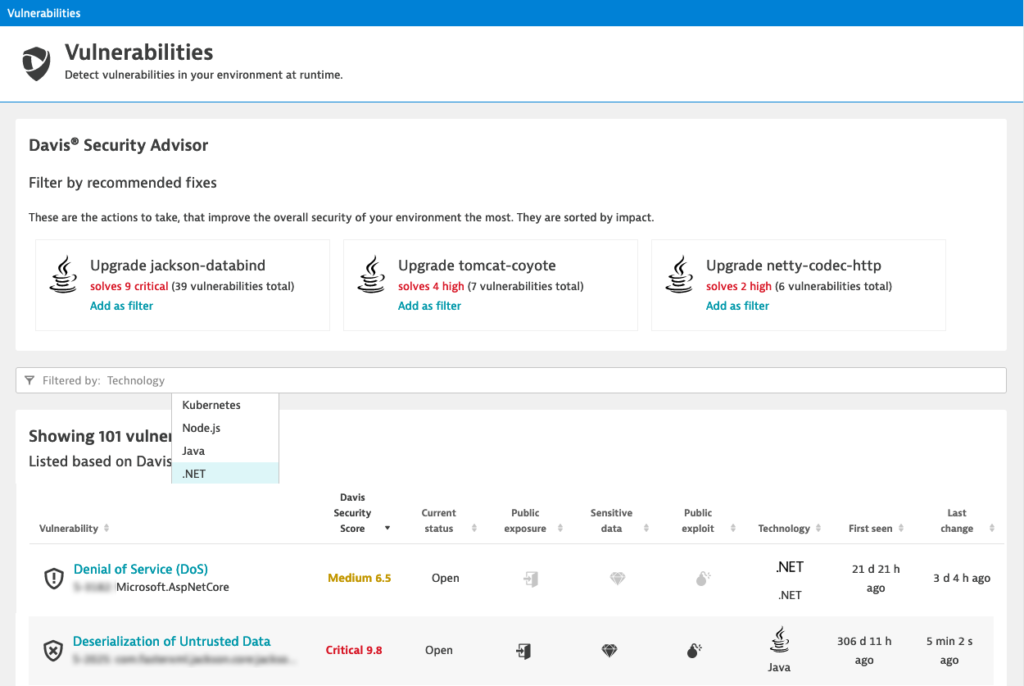Click sensitive data diamond icon in Denial of Service row

click(617, 578)
